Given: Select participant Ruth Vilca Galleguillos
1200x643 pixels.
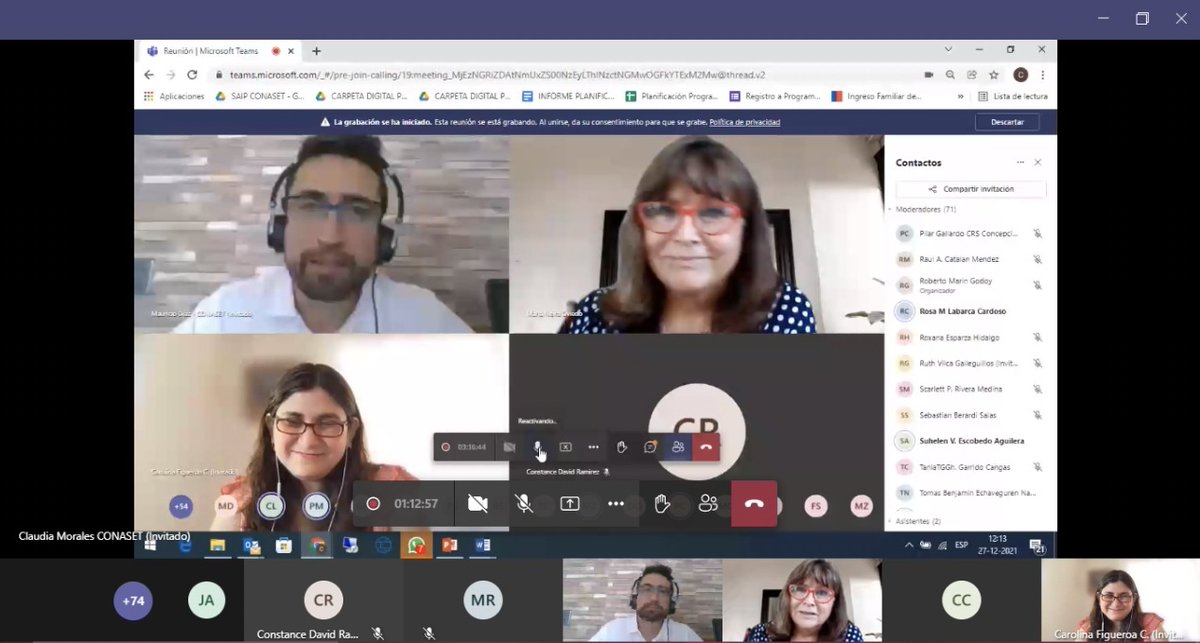Looking at the screenshot, I should pyautogui.click(x=969, y=363).
